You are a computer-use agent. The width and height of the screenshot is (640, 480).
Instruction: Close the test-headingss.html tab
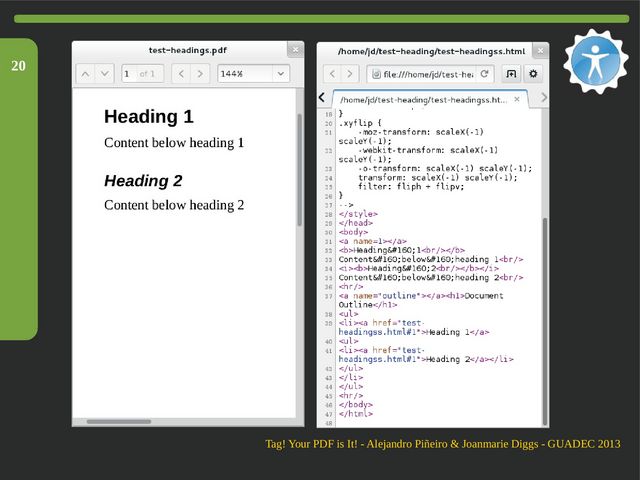[517, 100]
